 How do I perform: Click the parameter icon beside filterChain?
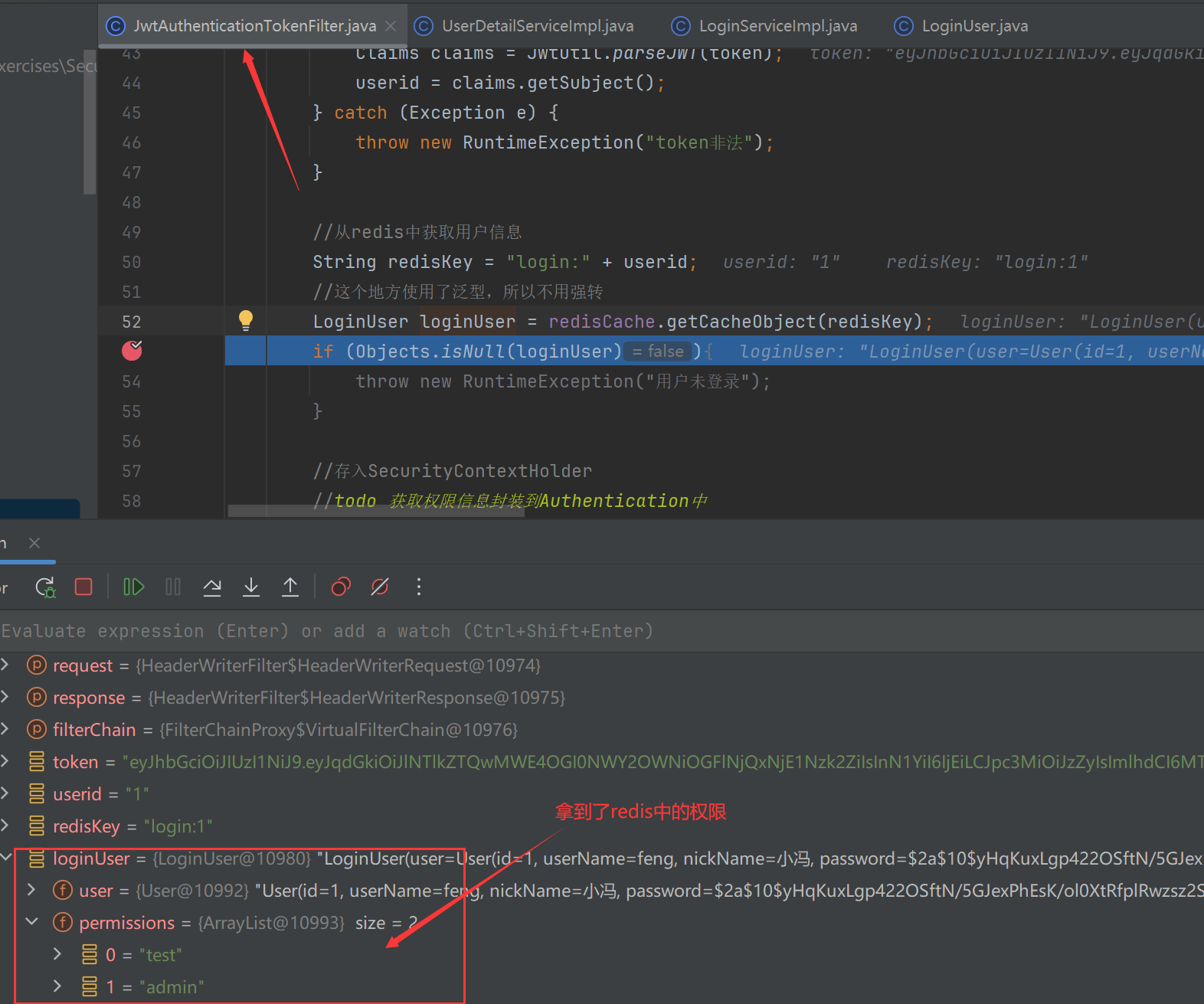click(37, 729)
